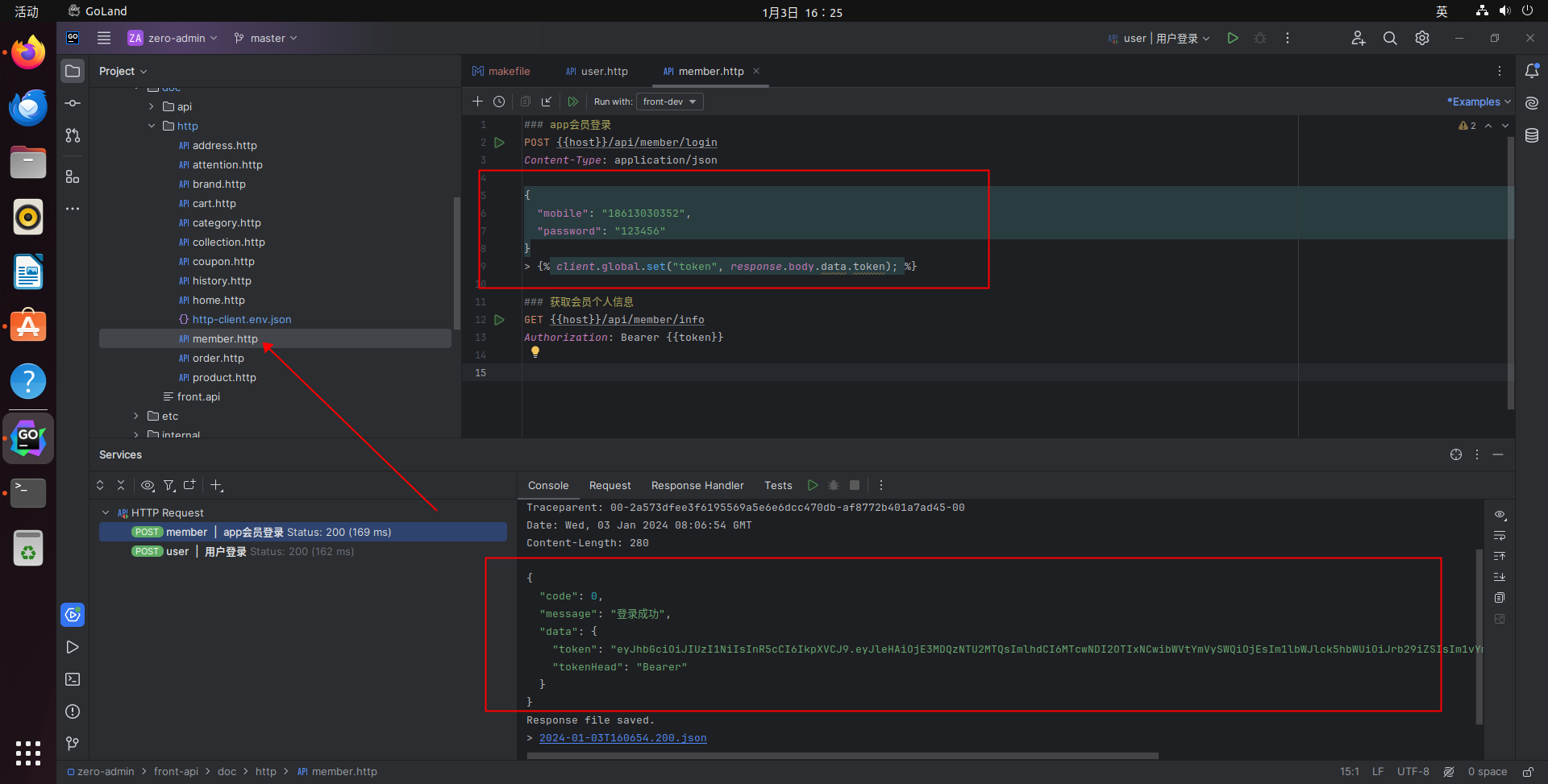The width and height of the screenshot is (1548, 784).
Task: Add a new HTTP request with plus
Action: [477, 102]
